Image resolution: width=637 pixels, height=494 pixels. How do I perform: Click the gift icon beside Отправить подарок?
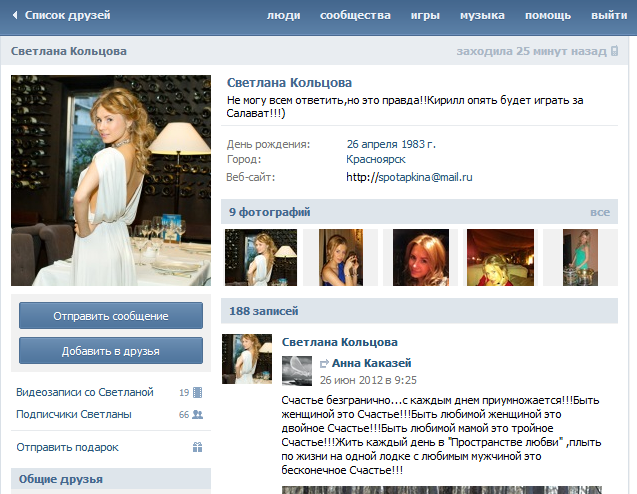click(197, 447)
